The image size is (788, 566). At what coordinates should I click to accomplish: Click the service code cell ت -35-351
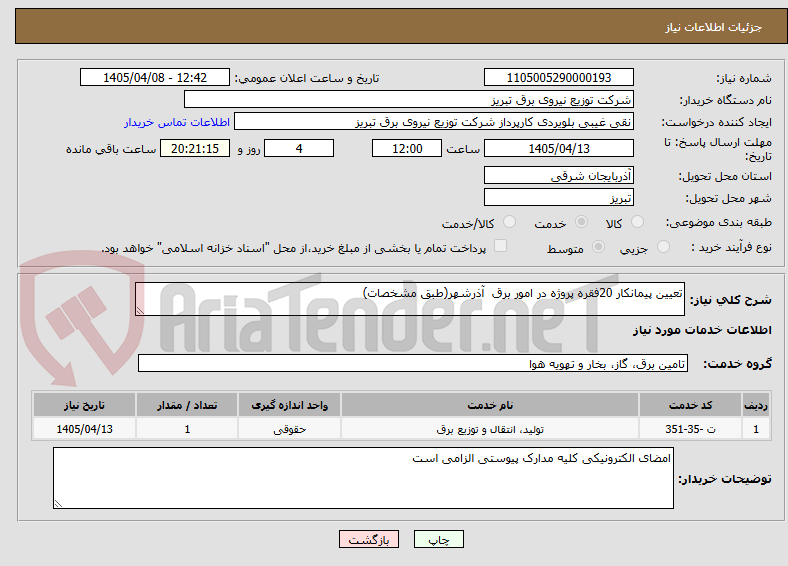[x=691, y=429]
